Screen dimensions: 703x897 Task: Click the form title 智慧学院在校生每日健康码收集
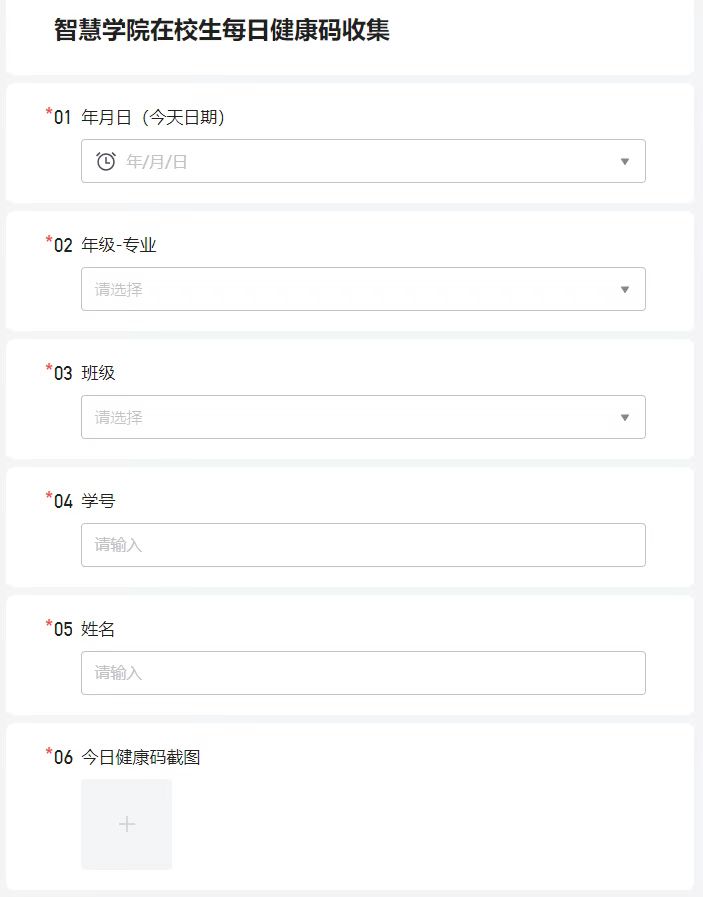(222, 30)
